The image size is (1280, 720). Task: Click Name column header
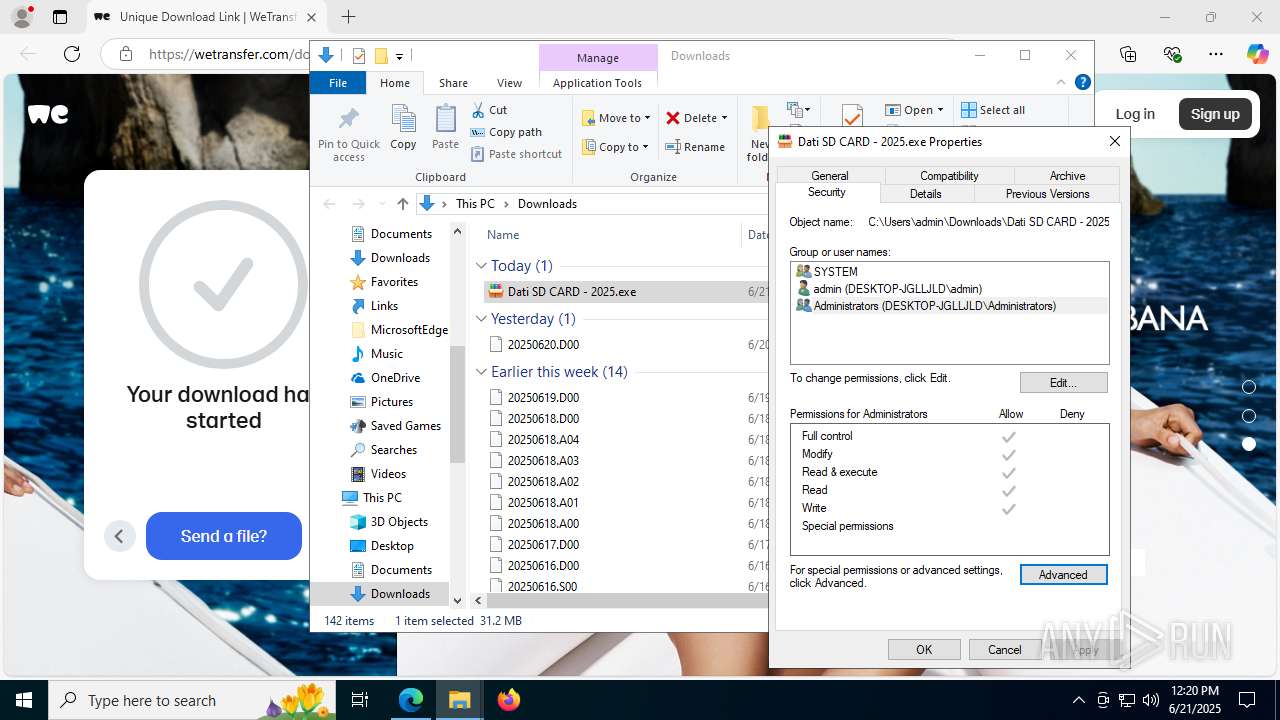pyautogui.click(x=503, y=235)
